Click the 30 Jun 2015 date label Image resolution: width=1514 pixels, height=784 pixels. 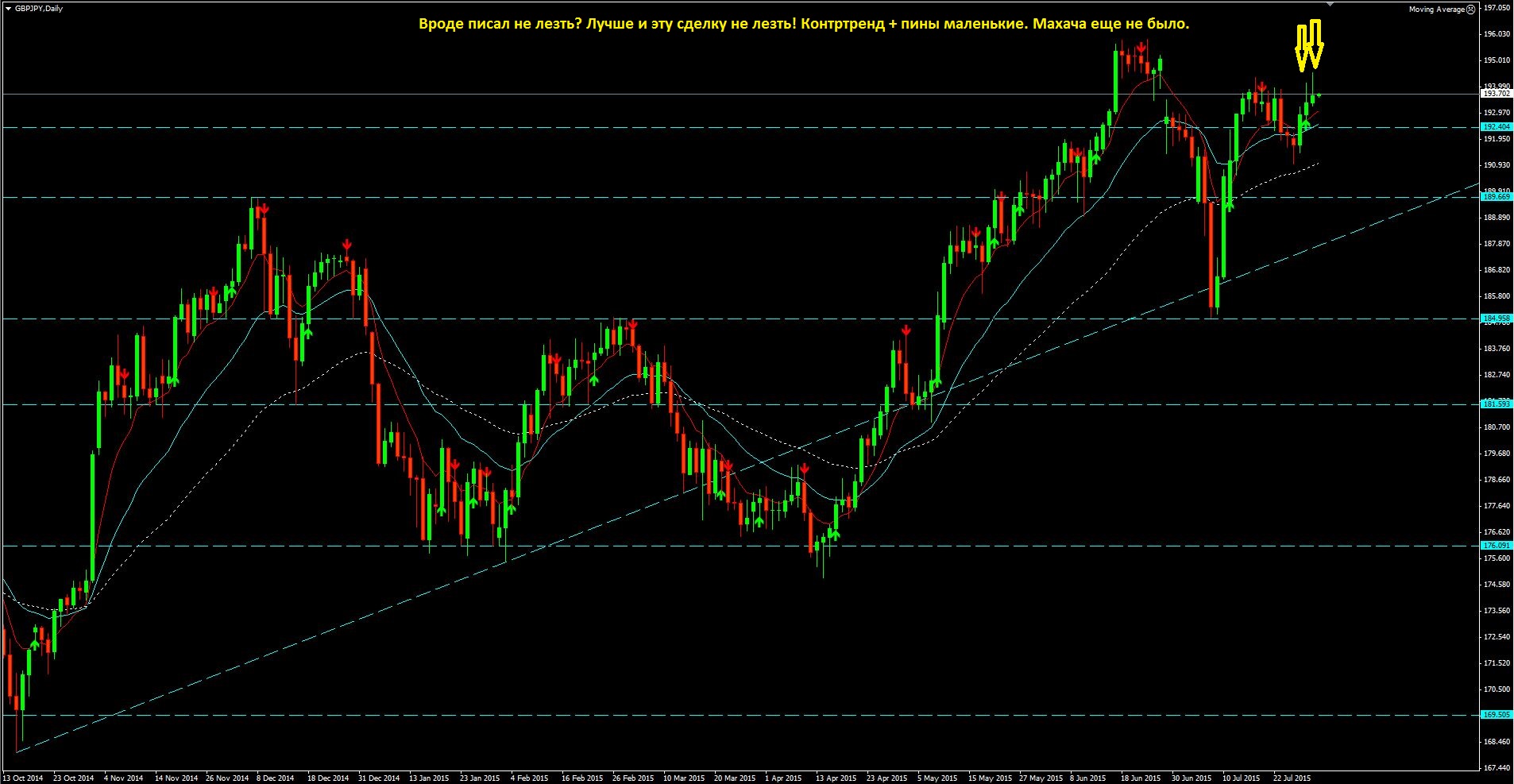pos(1192,778)
